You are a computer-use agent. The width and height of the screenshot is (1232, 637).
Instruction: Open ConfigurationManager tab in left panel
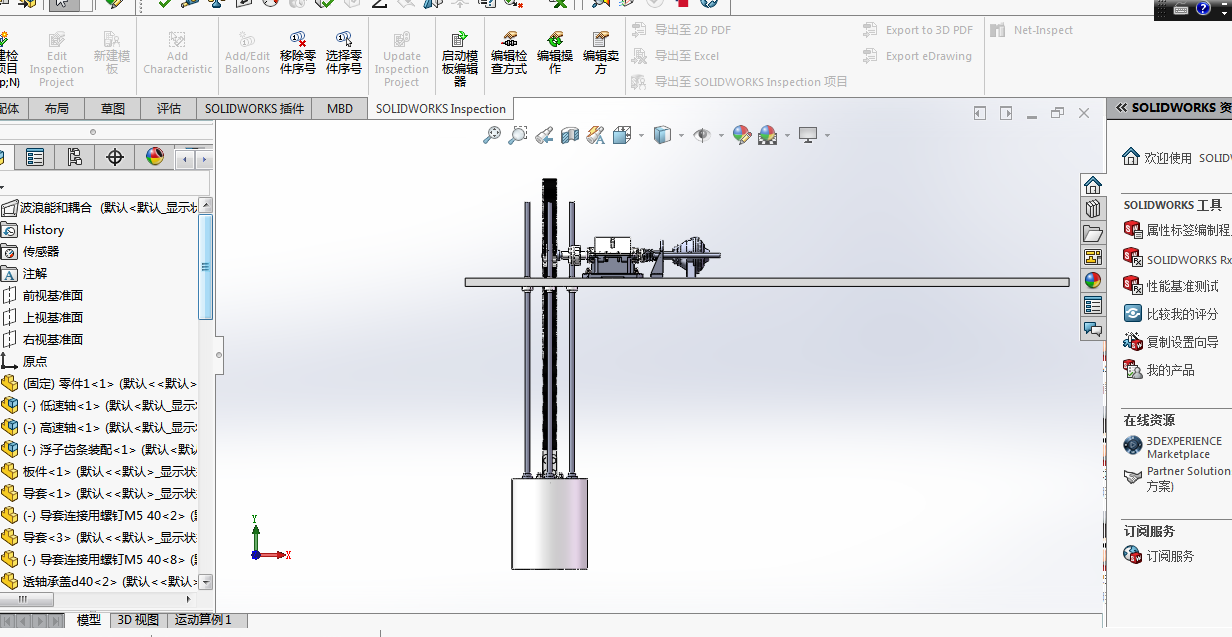tap(75, 157)
